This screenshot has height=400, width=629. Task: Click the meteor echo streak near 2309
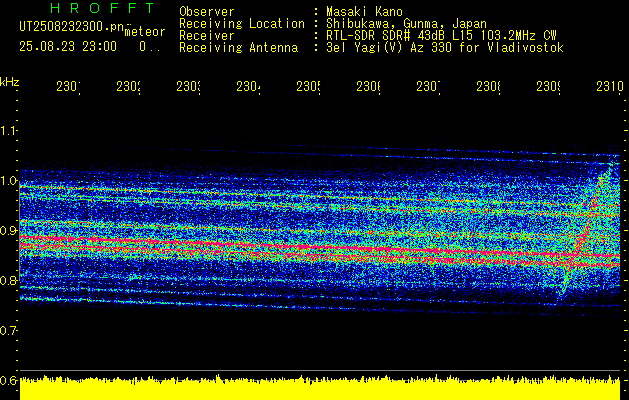click(x=586, y=233)
